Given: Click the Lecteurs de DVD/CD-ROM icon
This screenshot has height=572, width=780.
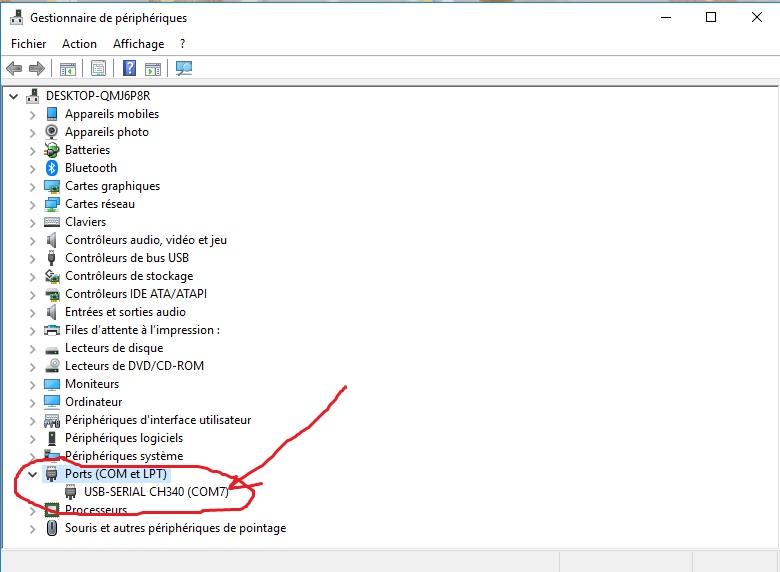Looking at the screenshot, I should click(52, 366).
